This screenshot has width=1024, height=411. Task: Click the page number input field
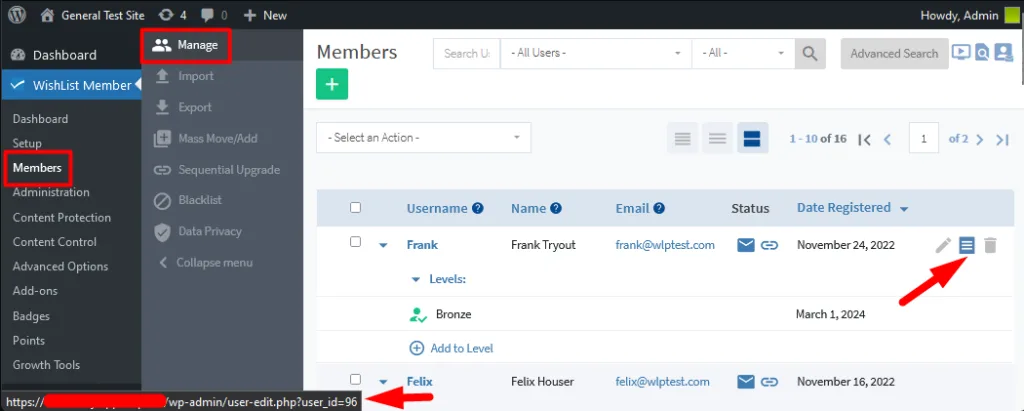923,139
